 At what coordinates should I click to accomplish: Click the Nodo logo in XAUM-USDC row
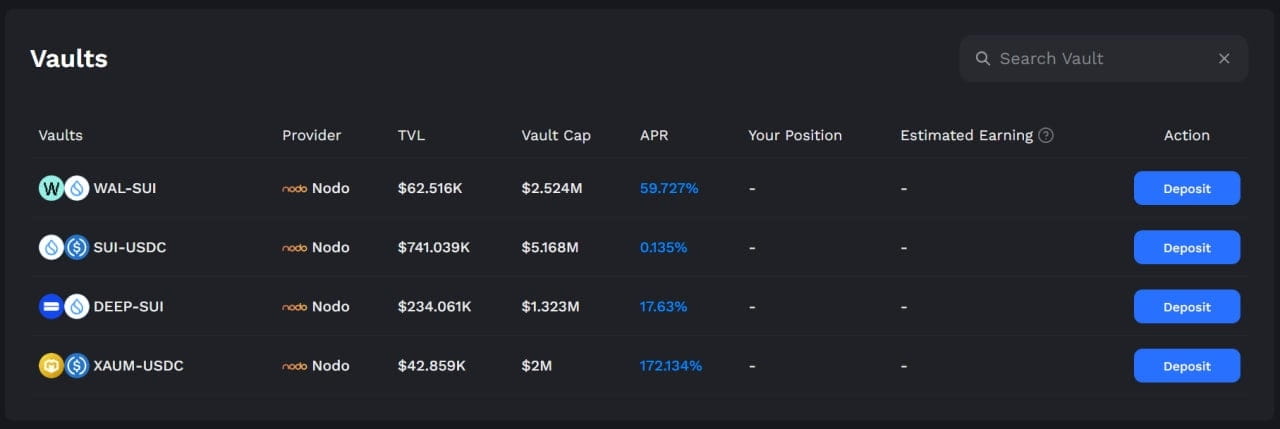point(294,366)
